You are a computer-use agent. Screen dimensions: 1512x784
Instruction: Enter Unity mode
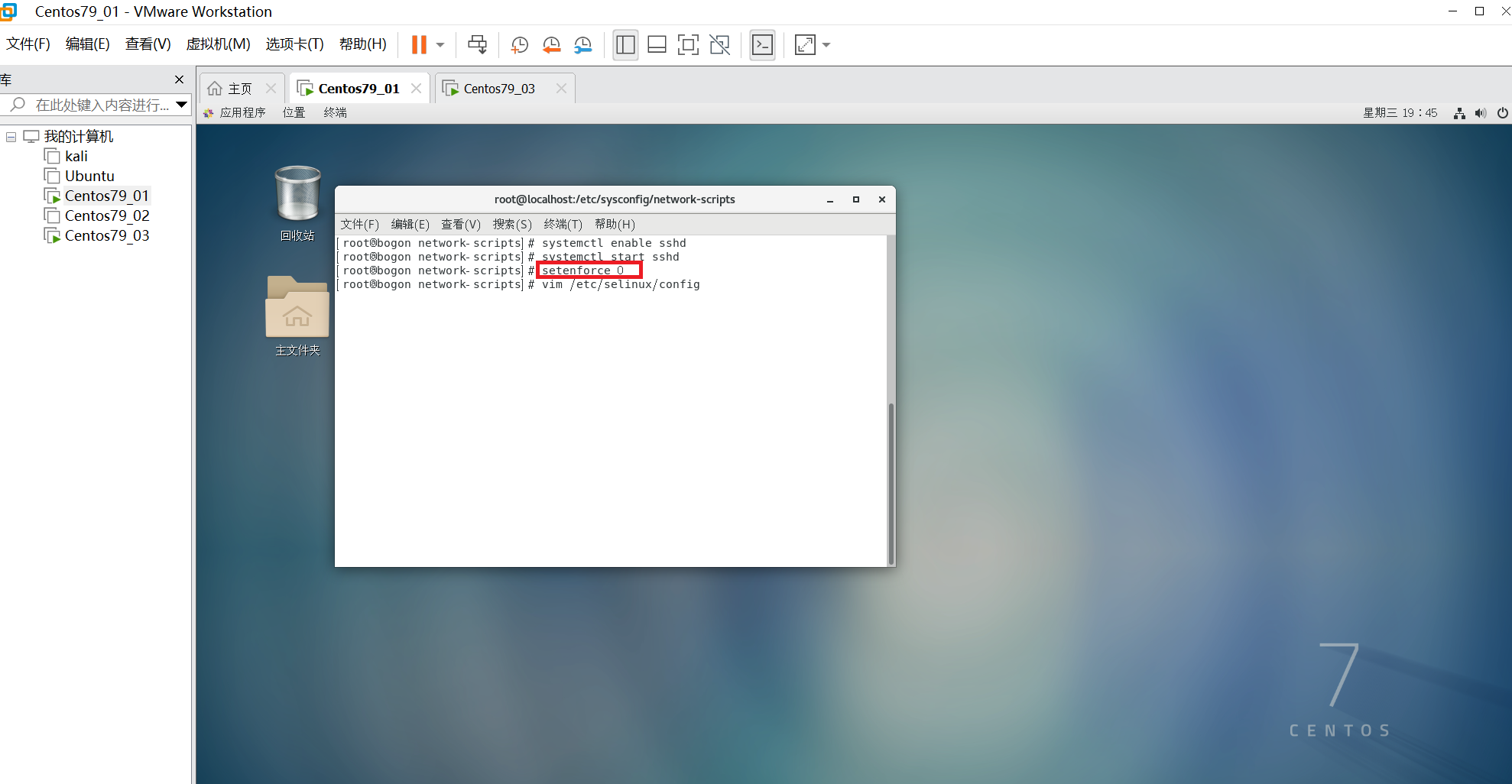pos(719,45)
